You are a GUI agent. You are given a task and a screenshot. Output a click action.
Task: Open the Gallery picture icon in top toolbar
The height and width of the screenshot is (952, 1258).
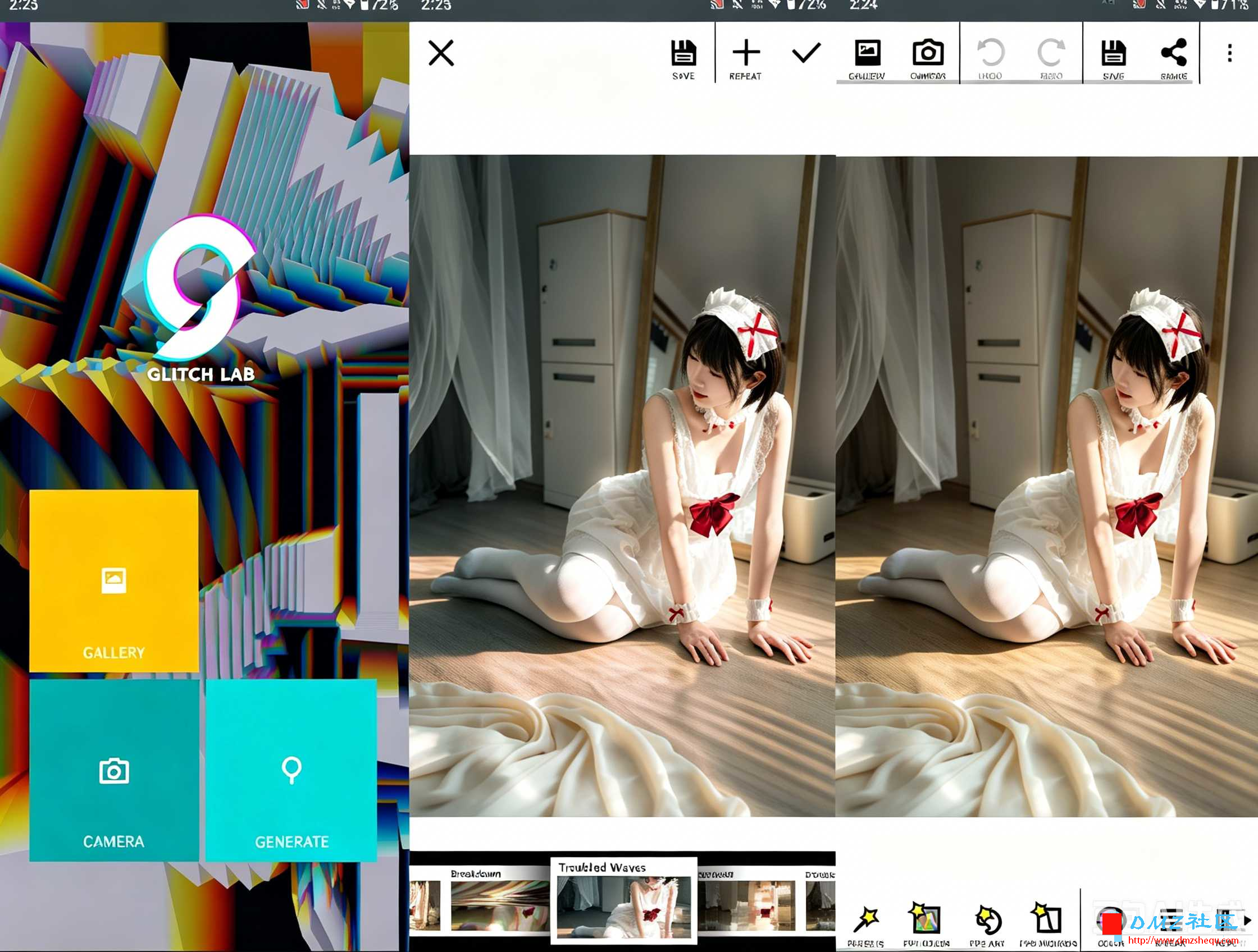867,59
